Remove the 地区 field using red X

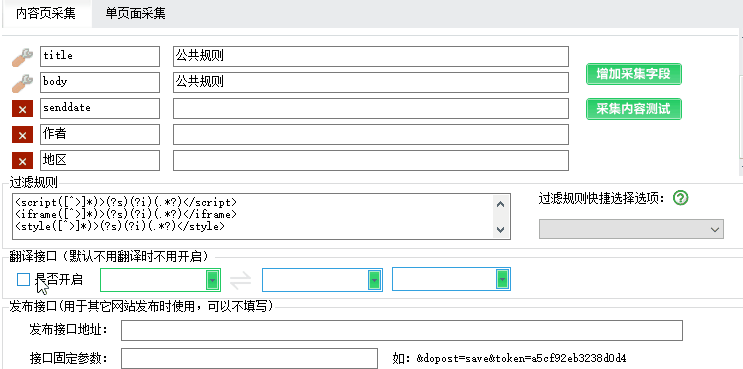coord(22,162)
